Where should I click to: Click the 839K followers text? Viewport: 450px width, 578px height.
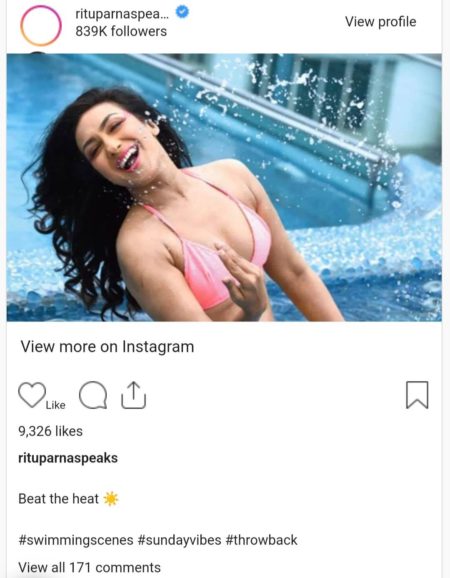121,31
